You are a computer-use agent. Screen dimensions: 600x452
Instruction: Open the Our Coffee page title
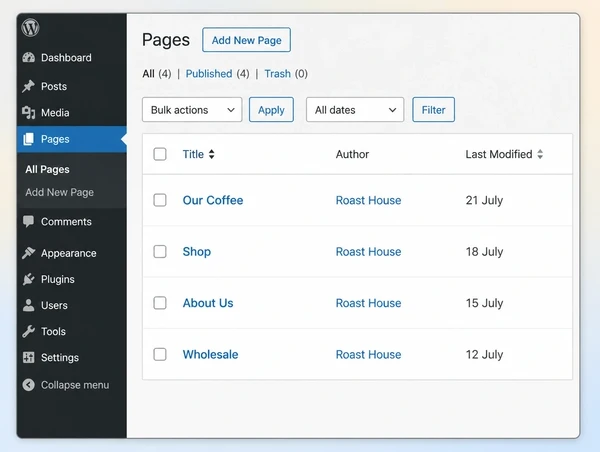(213, 200)
